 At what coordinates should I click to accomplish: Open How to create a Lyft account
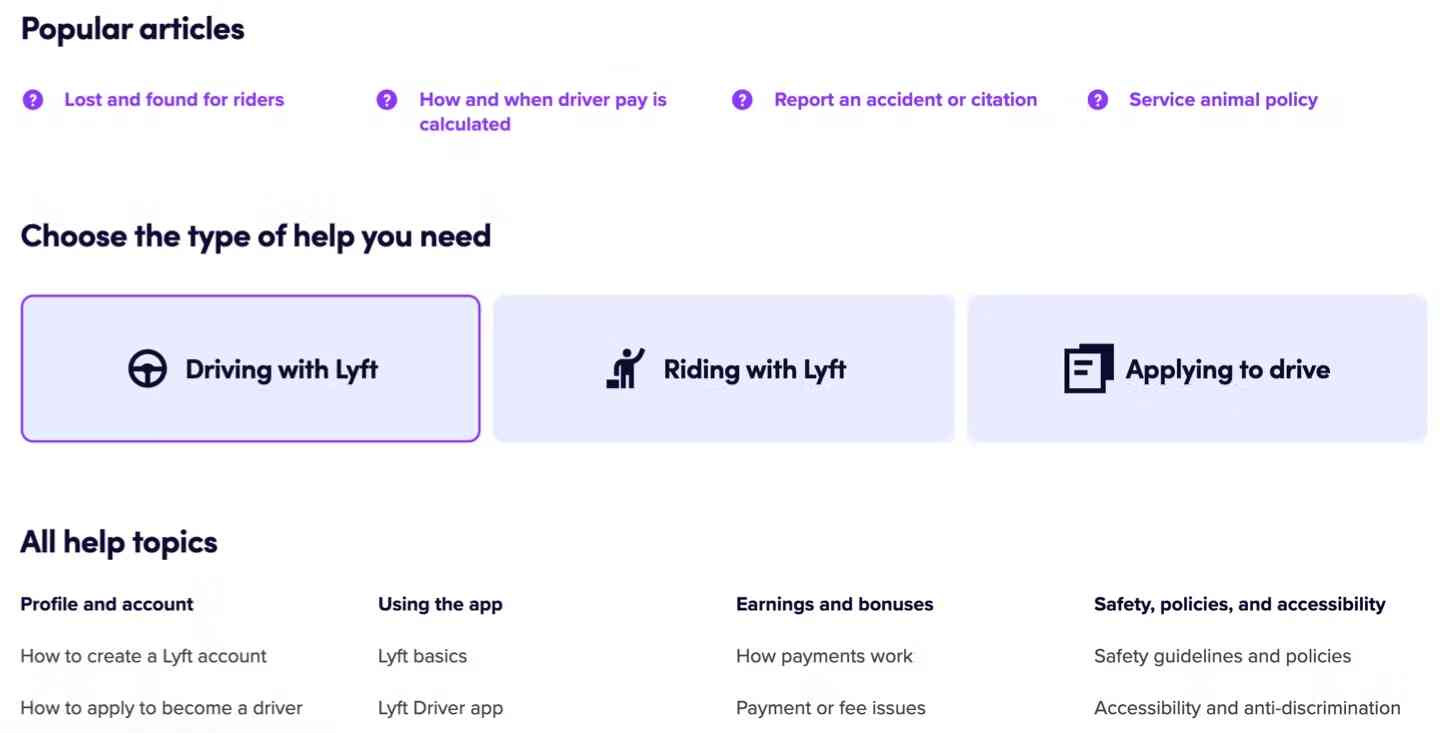point(143,656)
